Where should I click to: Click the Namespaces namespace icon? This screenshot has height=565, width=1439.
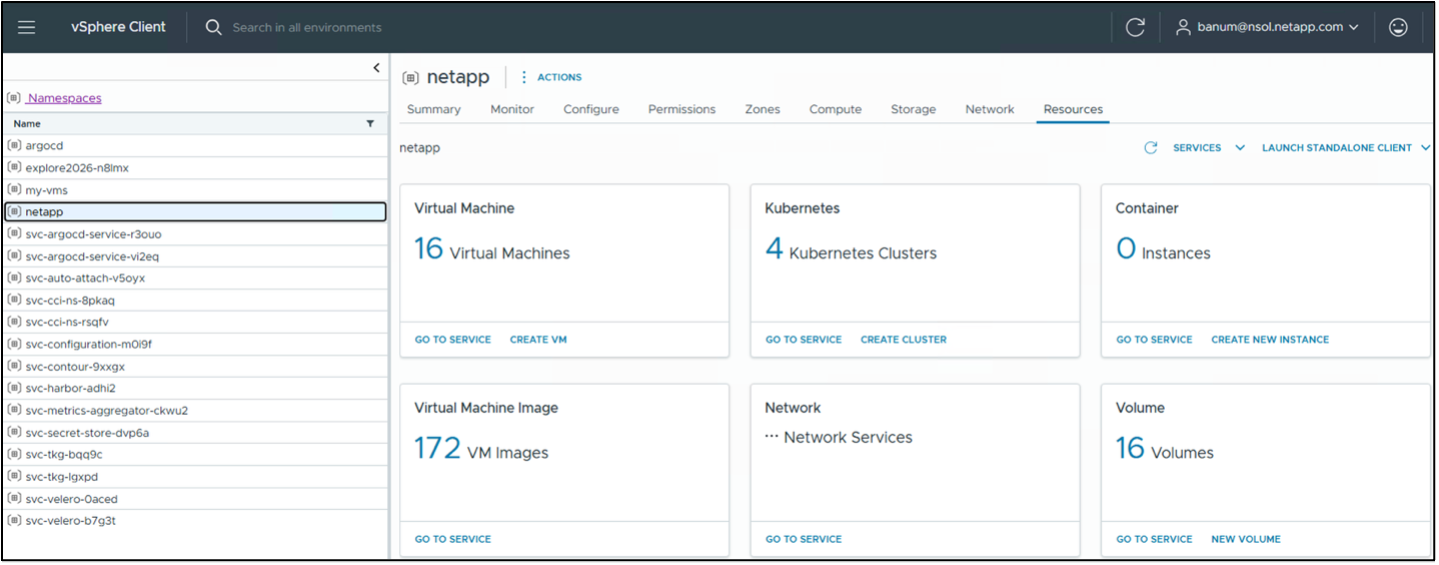(x=14, y=98)
